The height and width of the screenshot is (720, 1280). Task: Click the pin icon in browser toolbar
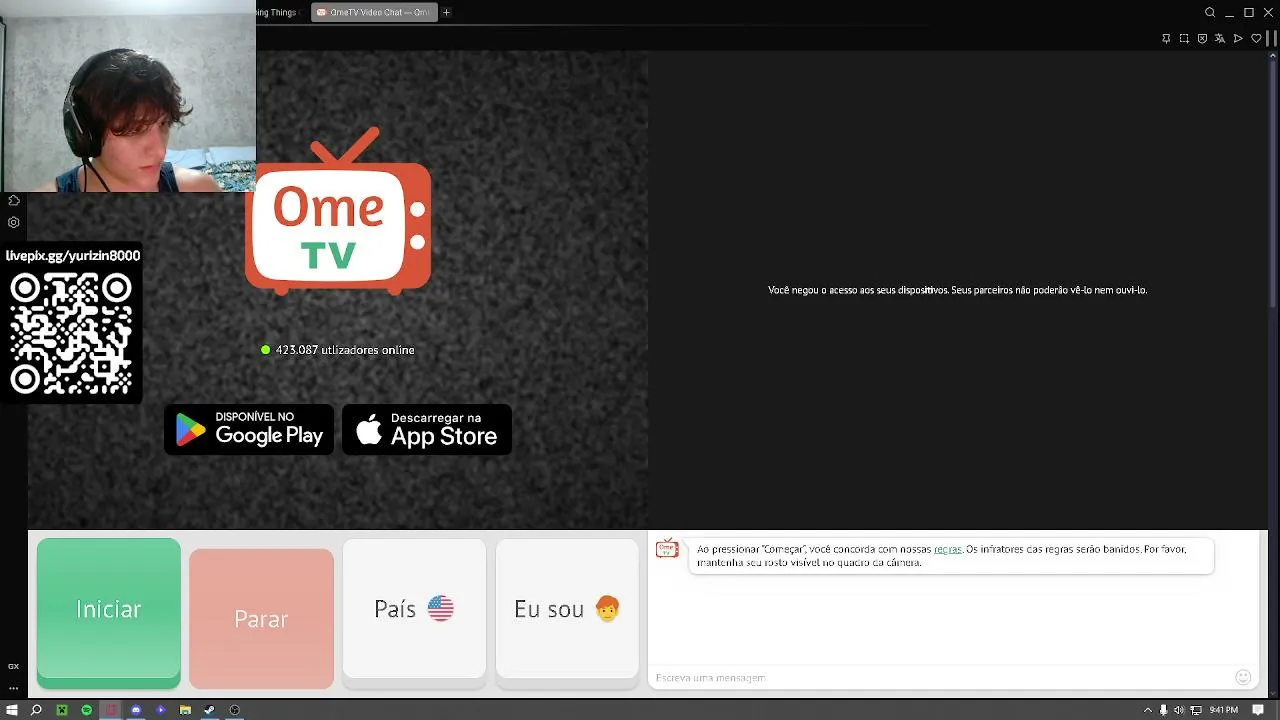tap(1166, 38)
